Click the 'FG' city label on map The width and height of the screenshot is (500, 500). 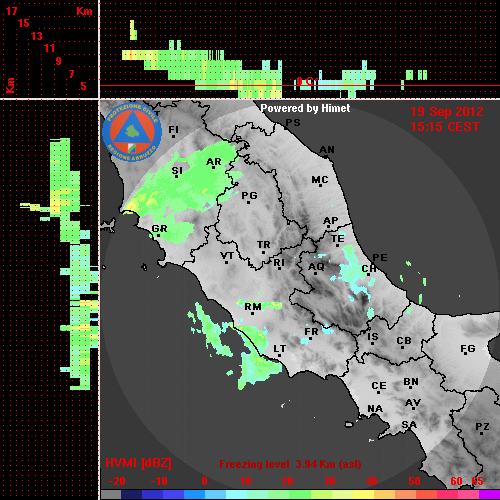pos(468,349)
